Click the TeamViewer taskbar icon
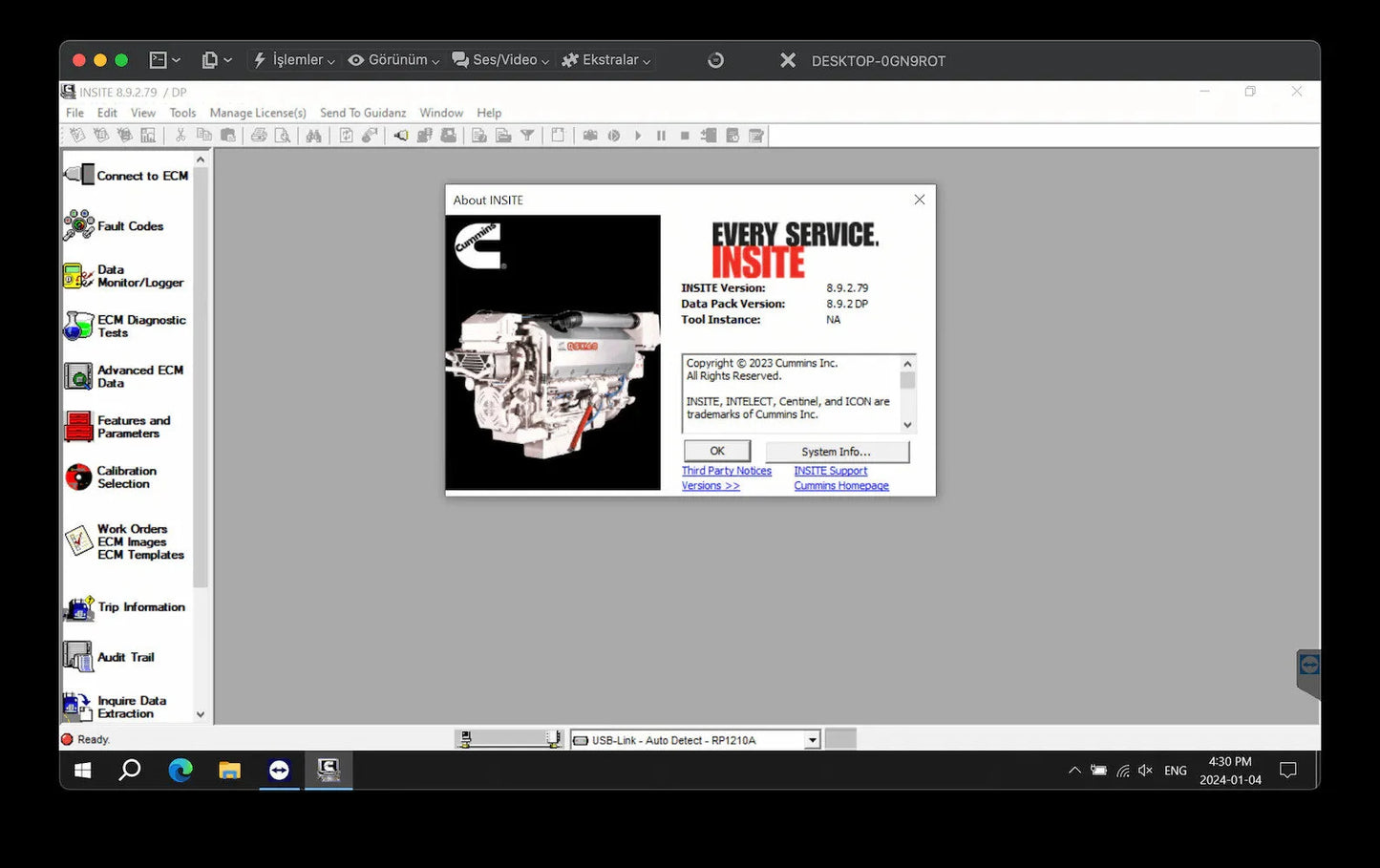This screenshot has height=868, width=1380. [279, 770]
